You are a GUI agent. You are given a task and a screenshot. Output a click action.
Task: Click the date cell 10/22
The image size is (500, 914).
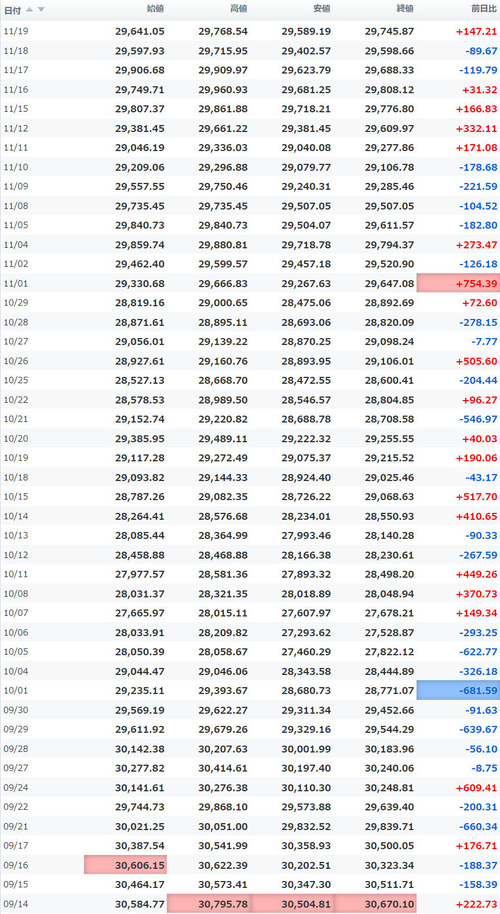click(x=16, y=400)
